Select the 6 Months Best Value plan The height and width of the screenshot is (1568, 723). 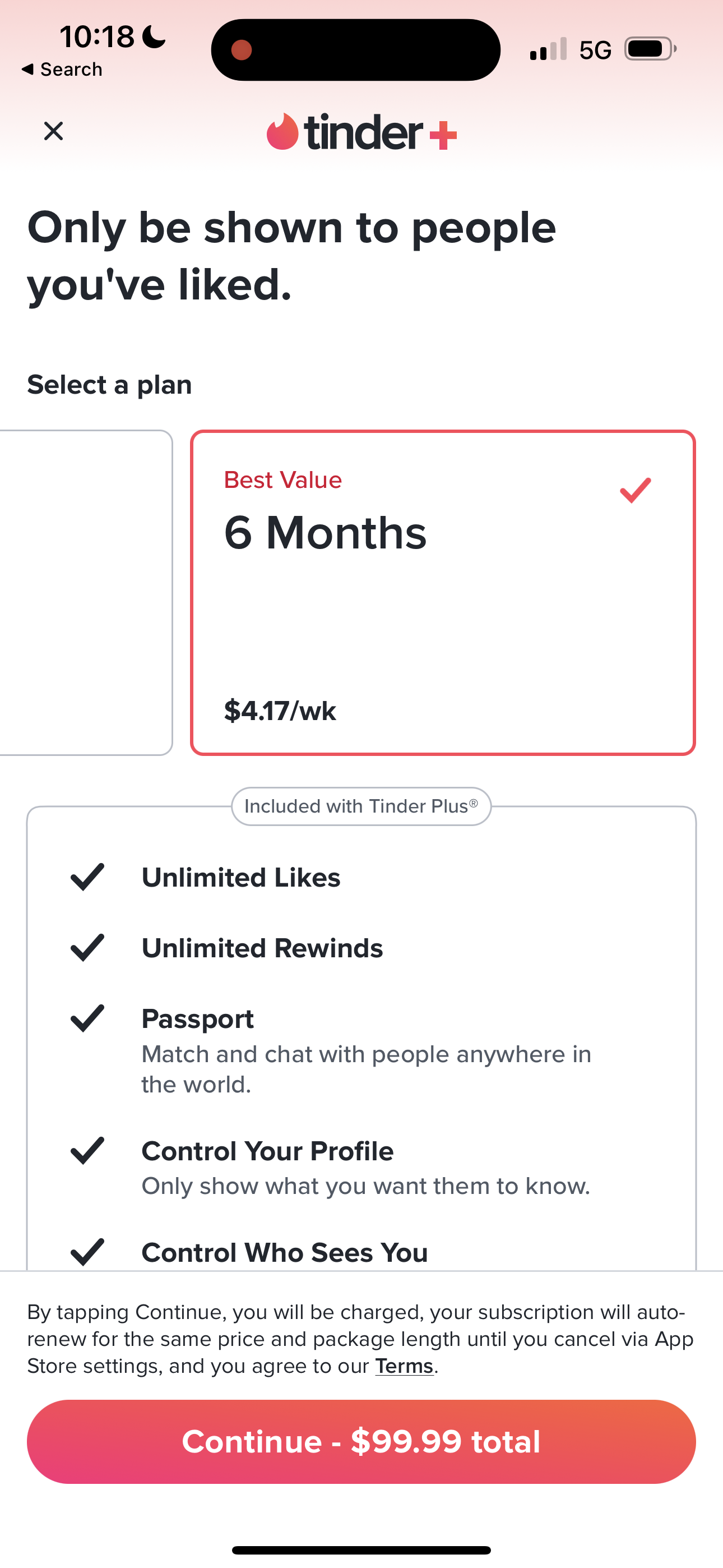(442, 593)
